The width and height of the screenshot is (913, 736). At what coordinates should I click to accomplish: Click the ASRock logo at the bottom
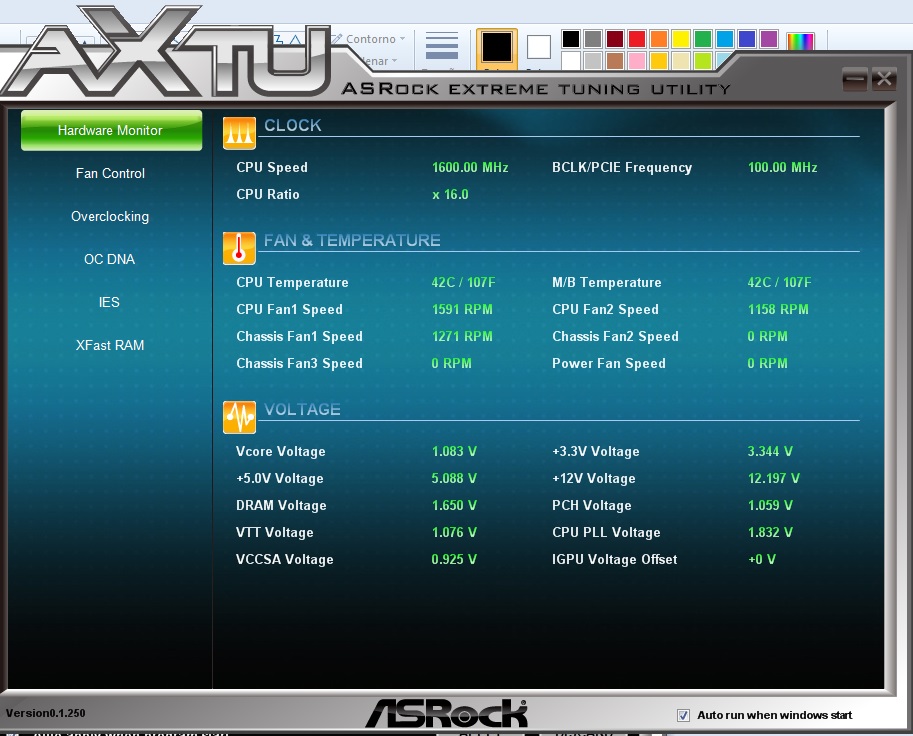446,712
